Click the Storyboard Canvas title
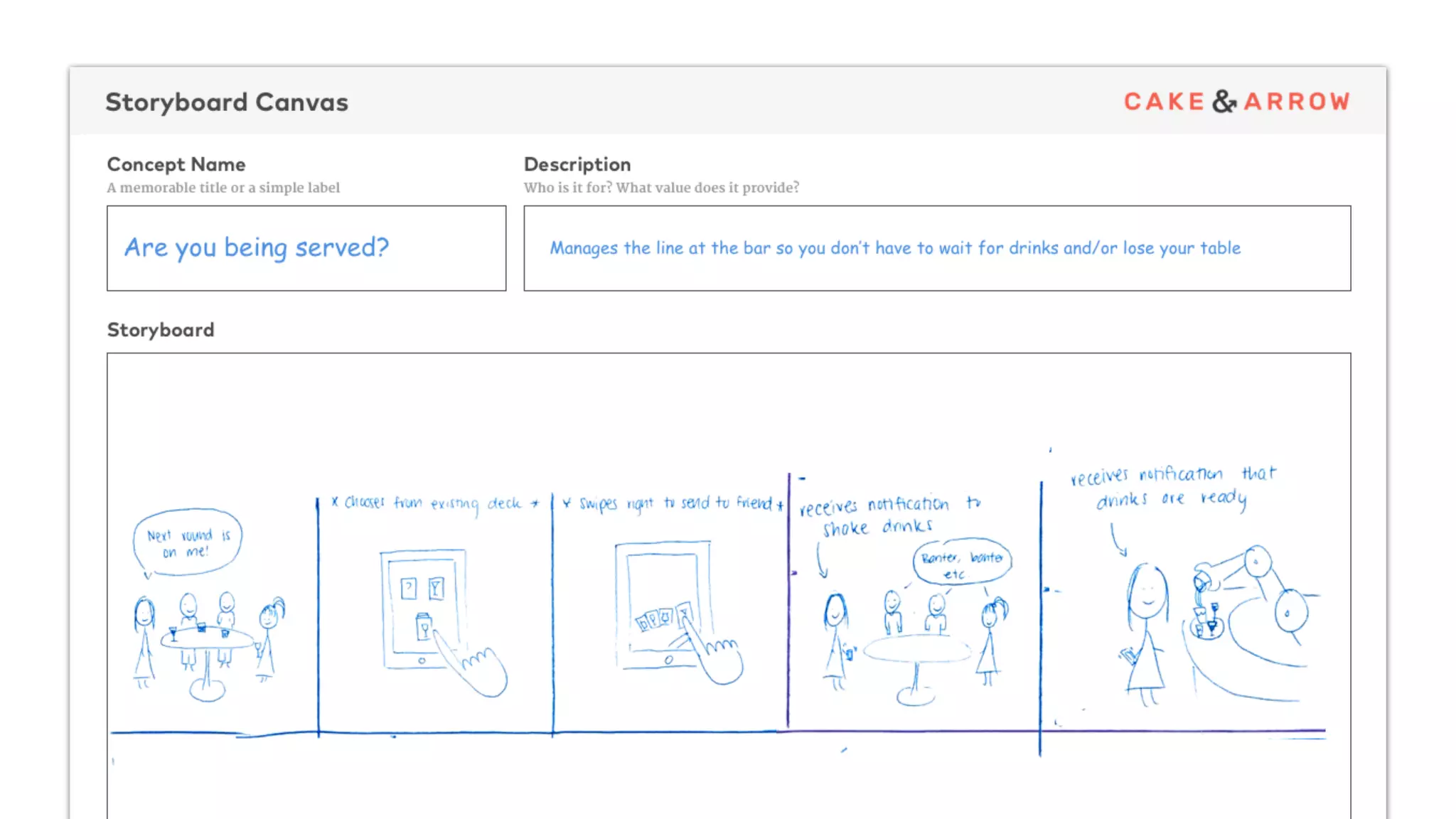Image resolution: width=1456 pixels, height=819 pixels. pyautogui.click(x=227, y=102)
